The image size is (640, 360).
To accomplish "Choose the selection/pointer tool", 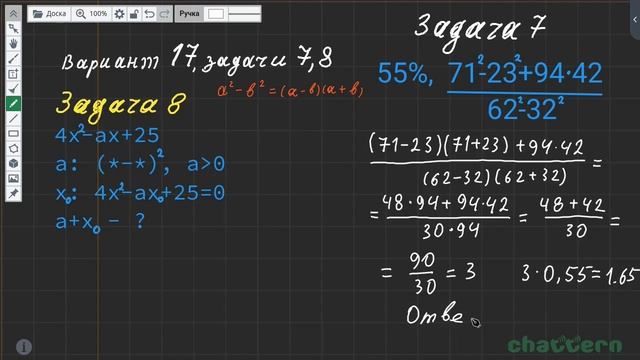I will click(x=13, y=29).
